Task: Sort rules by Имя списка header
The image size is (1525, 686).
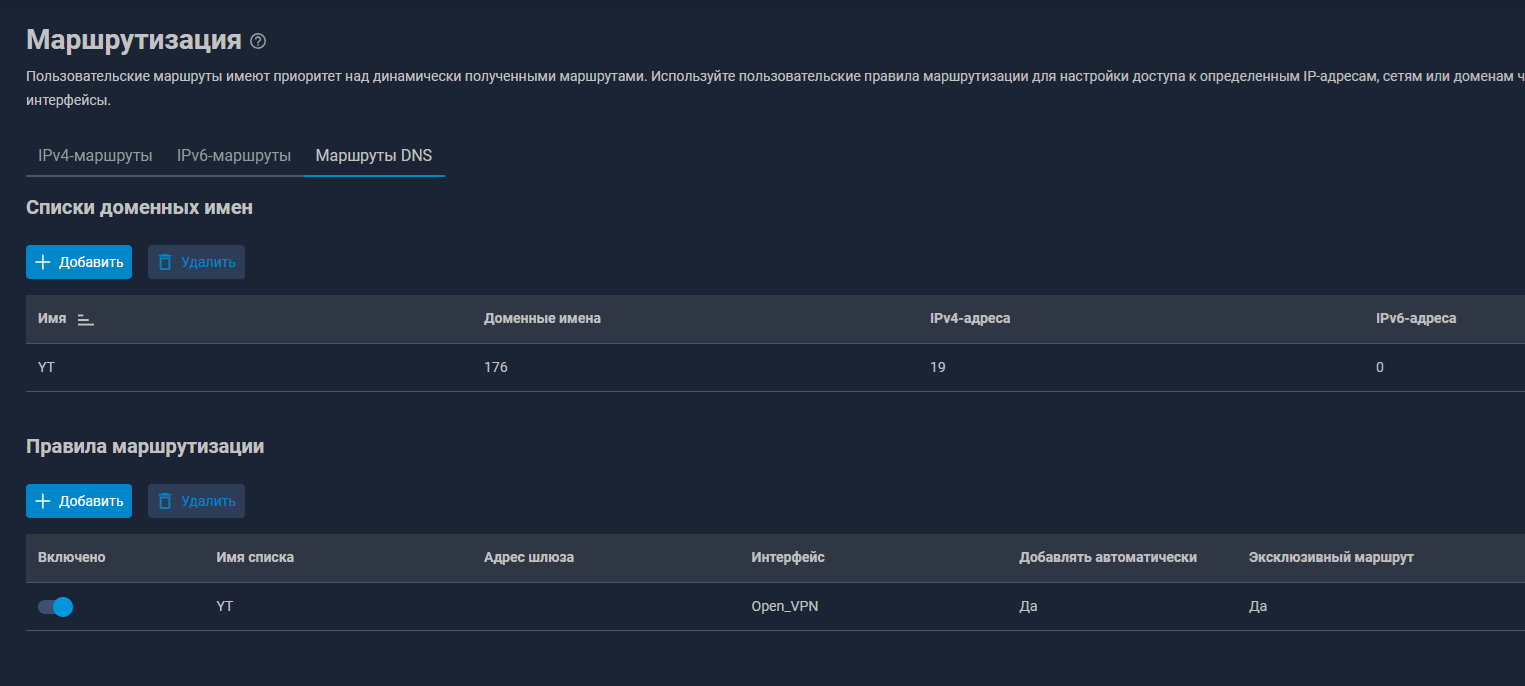Action: tap(255, 557)
